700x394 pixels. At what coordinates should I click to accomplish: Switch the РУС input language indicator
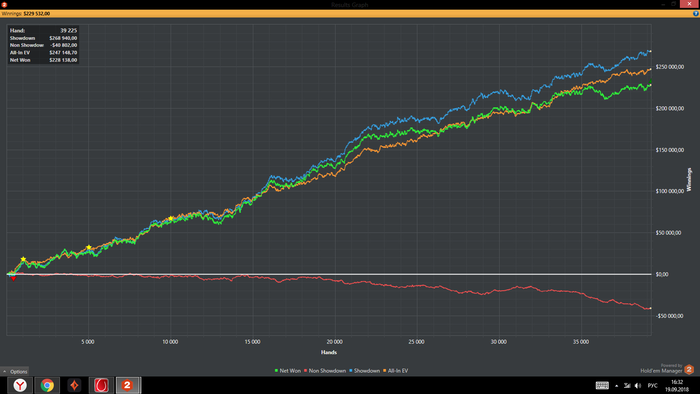(652, 386)
